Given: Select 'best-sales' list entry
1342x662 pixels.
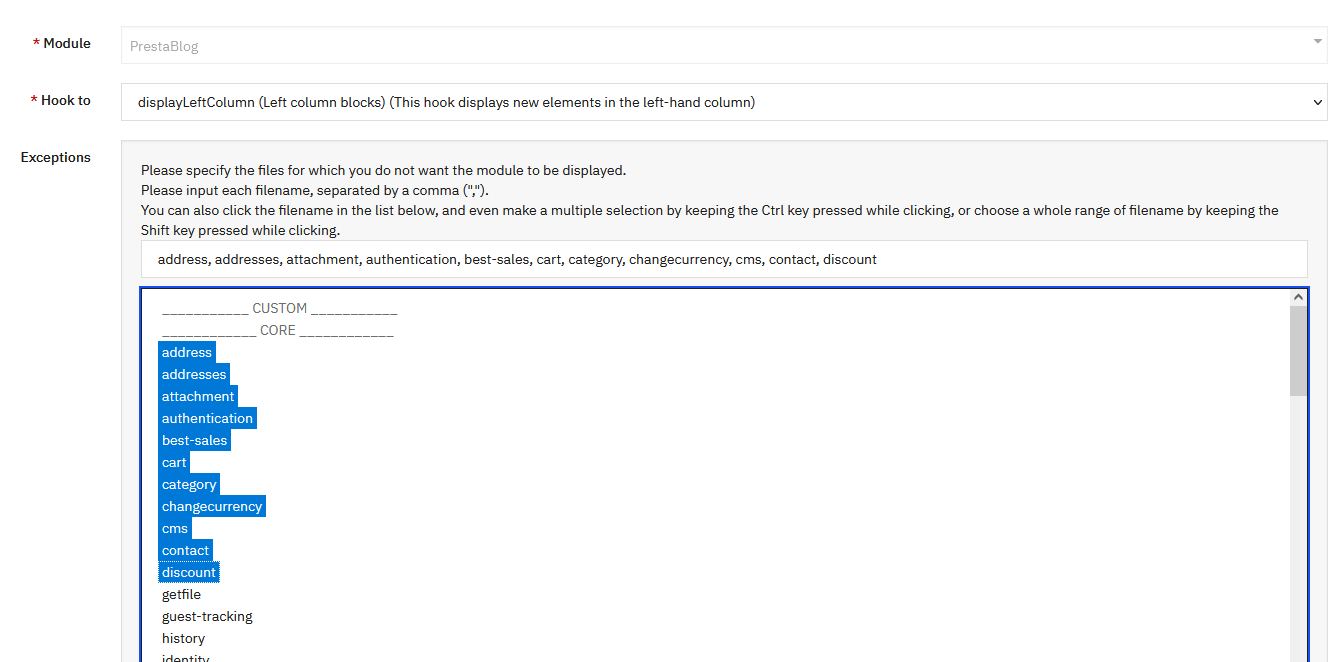Looking at the screenshot, I should (x=194, y=440).
